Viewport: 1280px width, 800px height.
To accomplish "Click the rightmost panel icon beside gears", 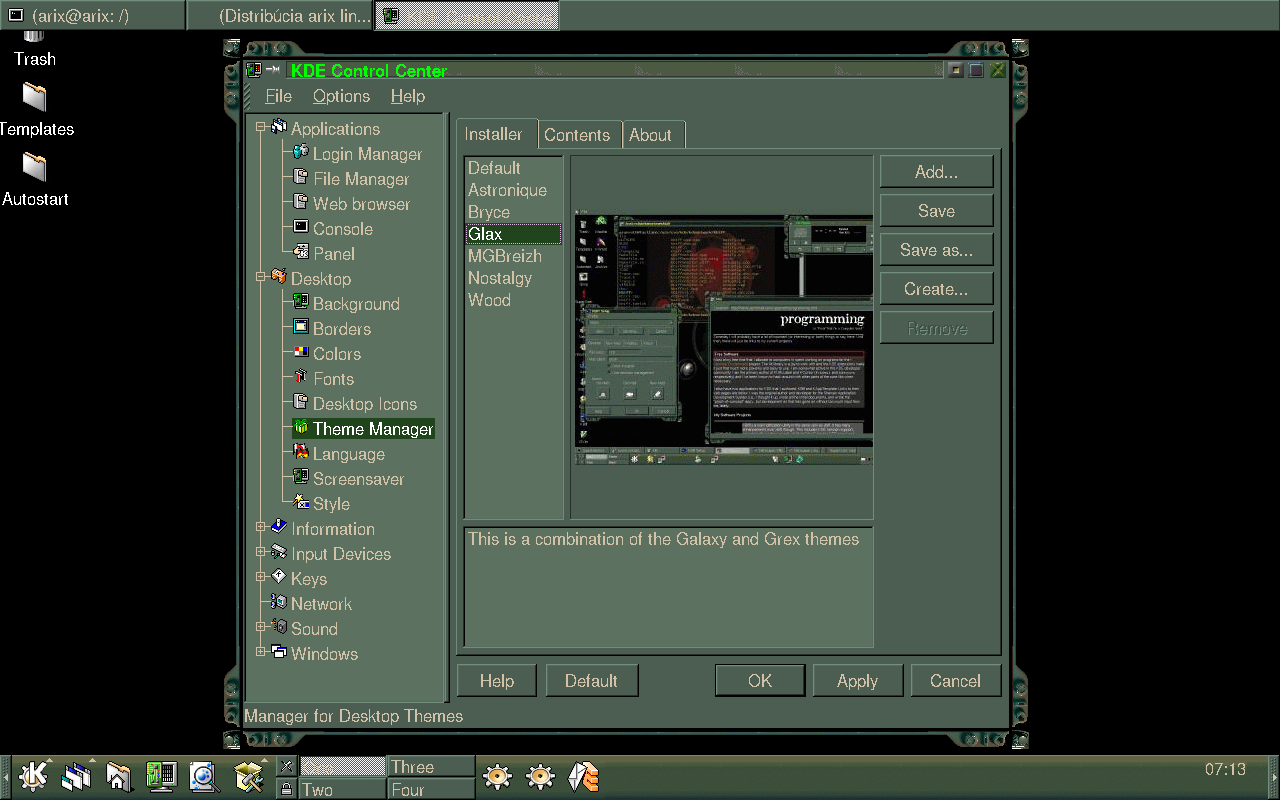I will tap(584, 776).
